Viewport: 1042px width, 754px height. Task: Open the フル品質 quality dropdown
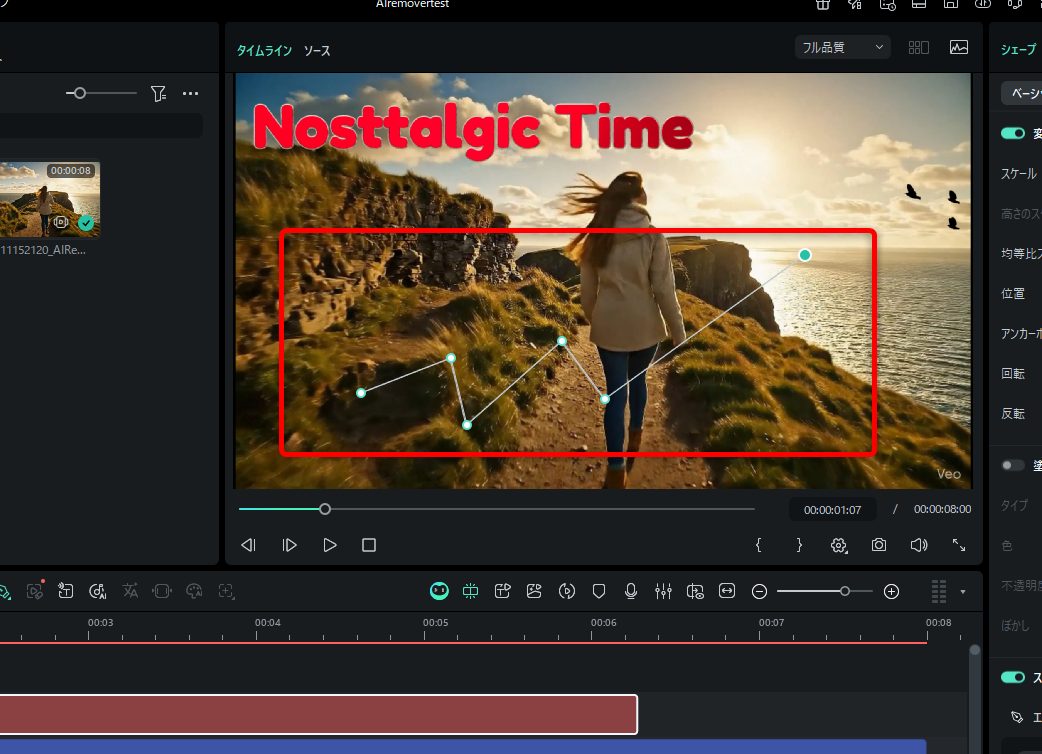(842, 47)
